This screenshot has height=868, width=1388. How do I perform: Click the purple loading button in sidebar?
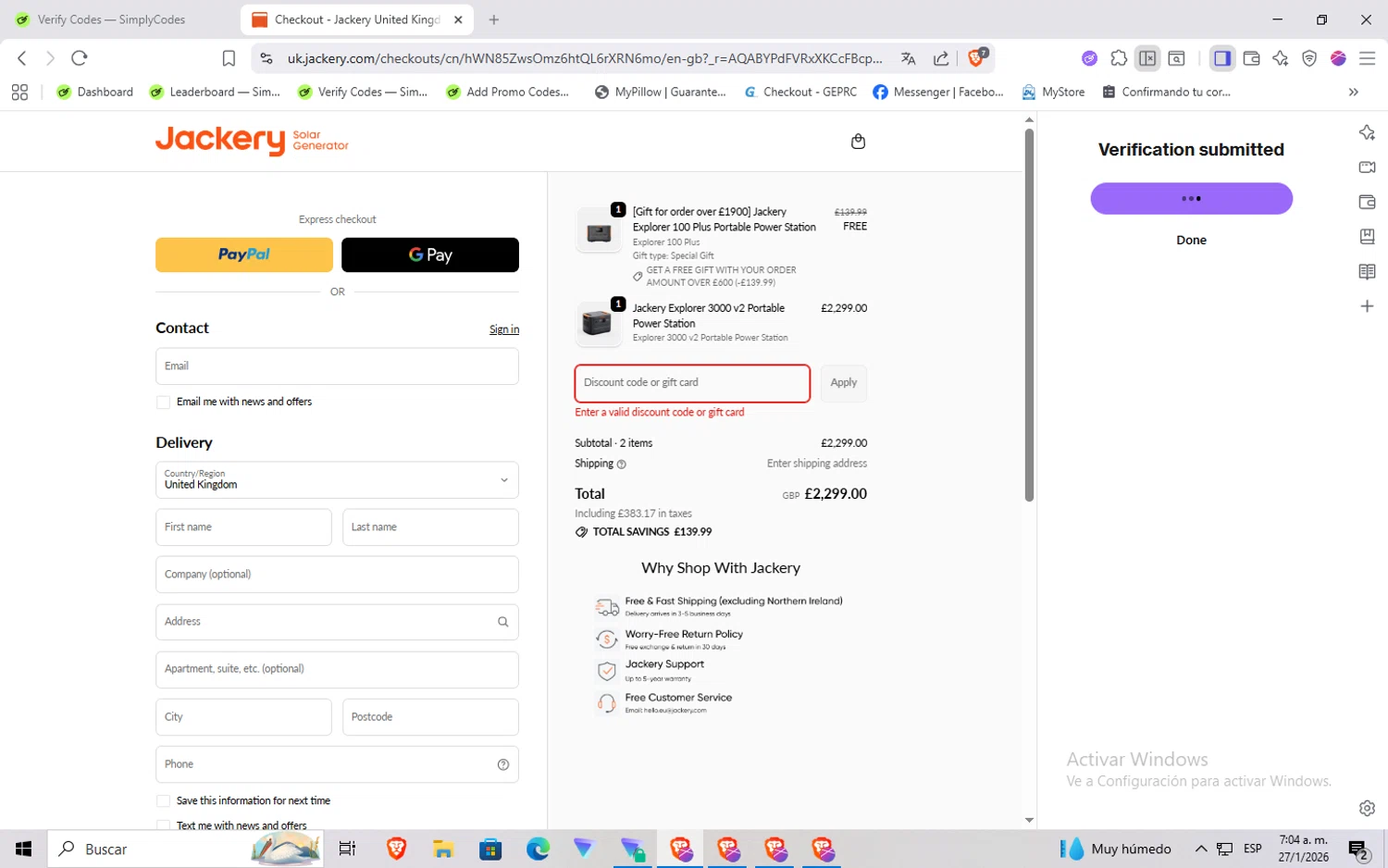pos(1191,199)
